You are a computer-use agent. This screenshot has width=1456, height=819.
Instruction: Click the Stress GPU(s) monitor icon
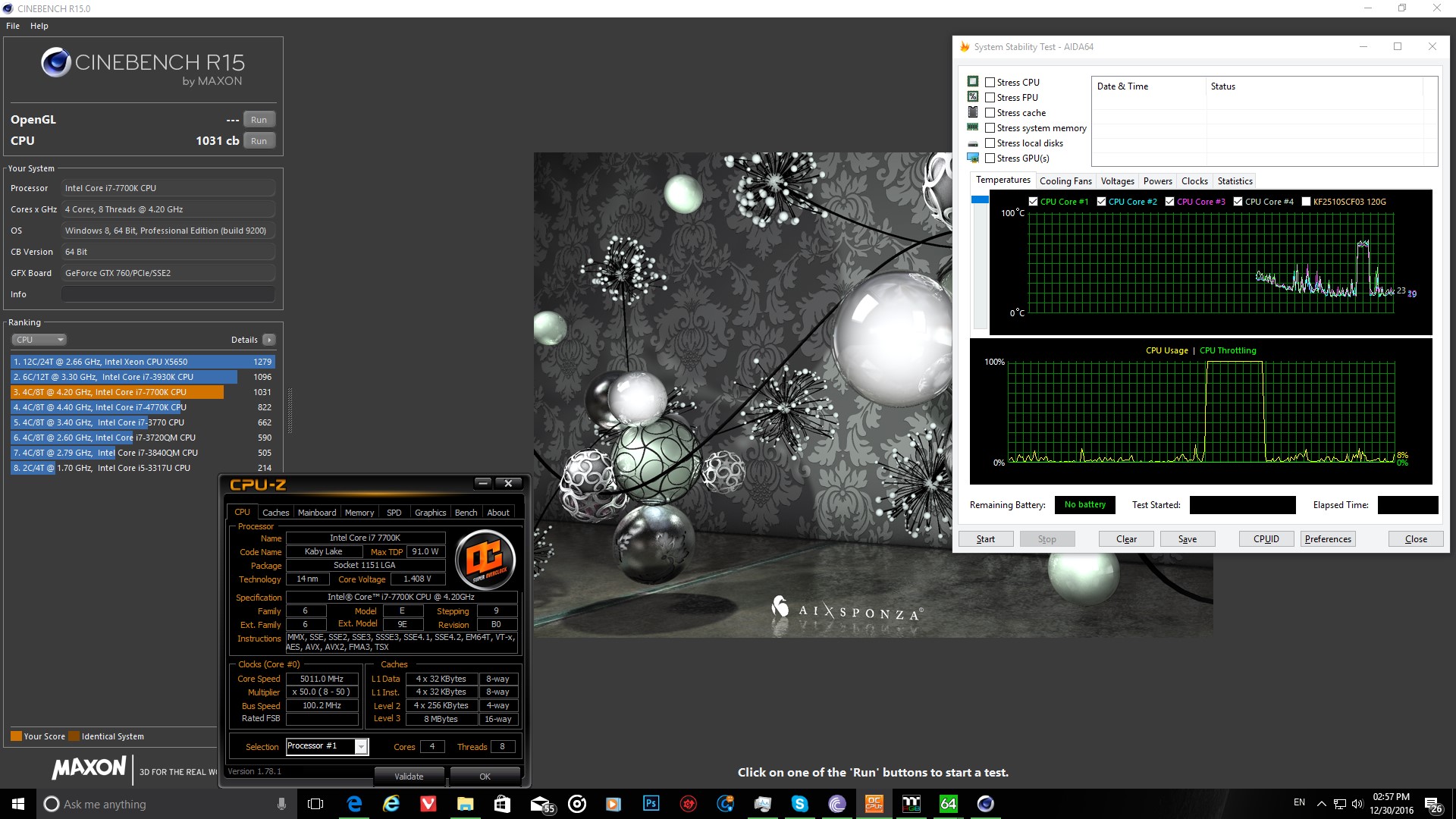click(x=973, y=158)
